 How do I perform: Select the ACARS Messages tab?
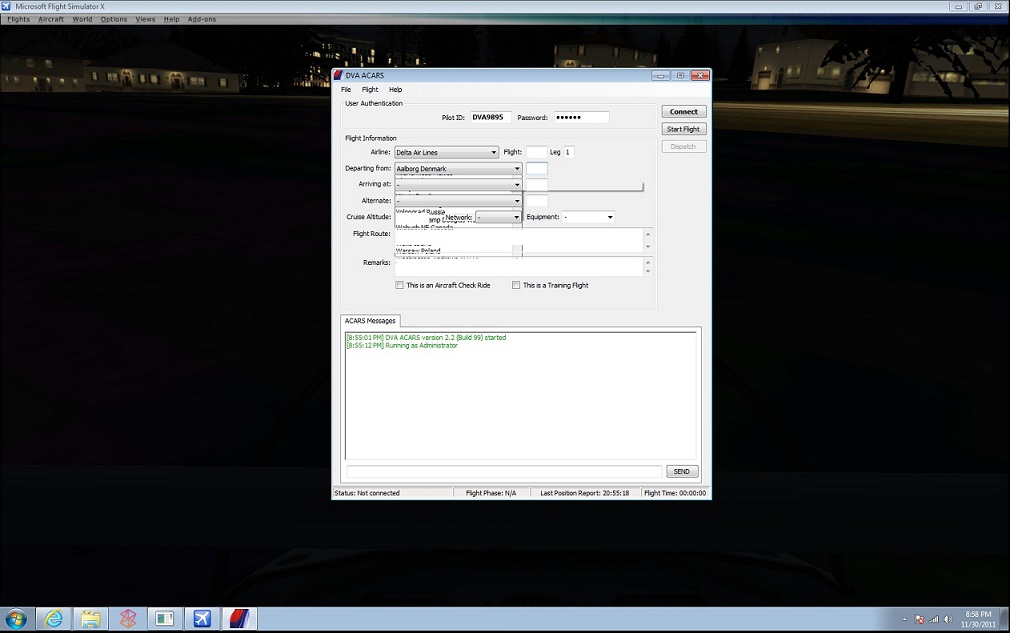pyautogui.click(x=370, y=321)
